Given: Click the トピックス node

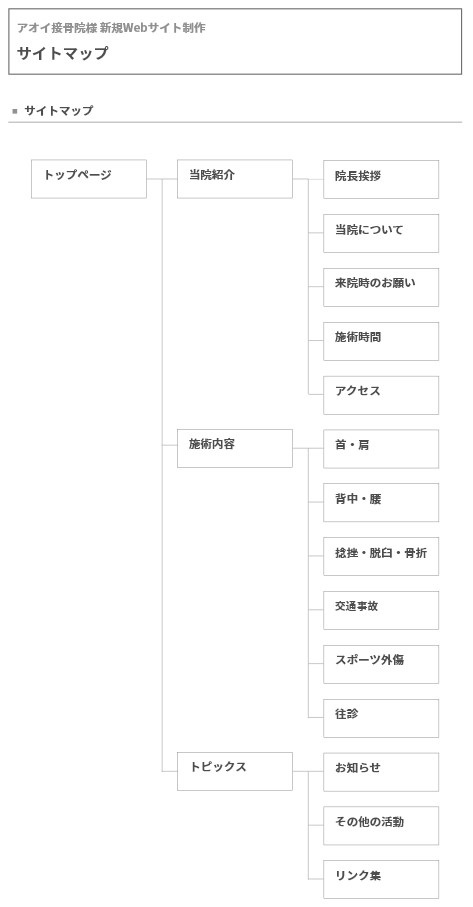Looking at the screenshot, I should 235,771.
